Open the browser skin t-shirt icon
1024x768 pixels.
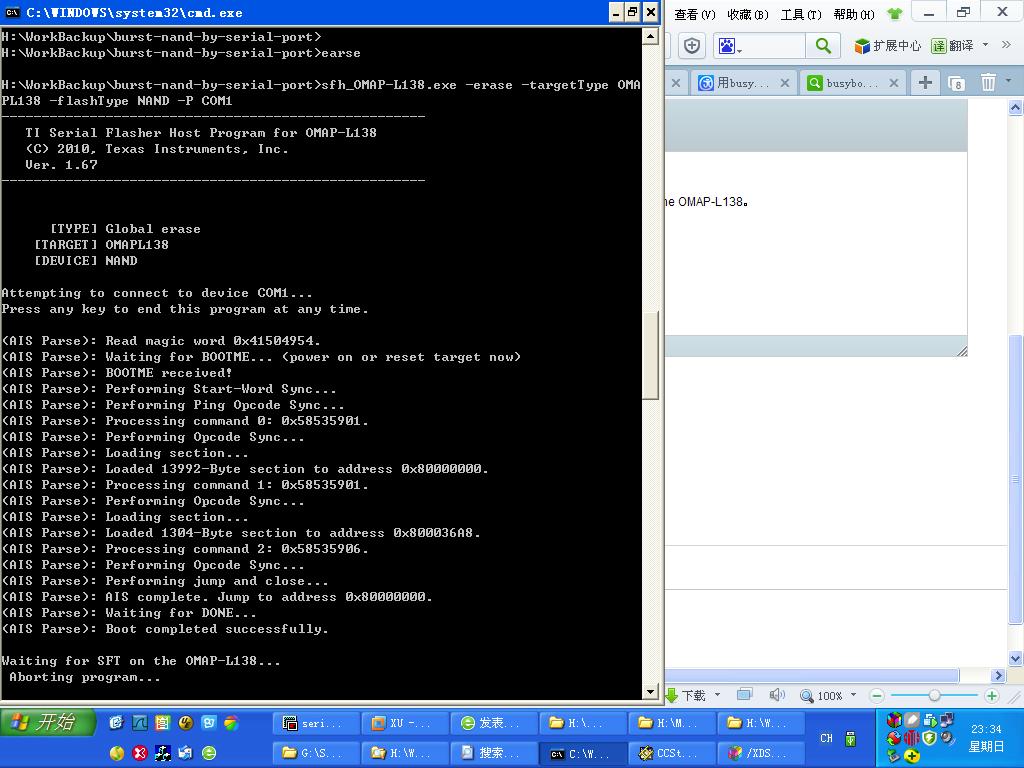click(895, 14)
